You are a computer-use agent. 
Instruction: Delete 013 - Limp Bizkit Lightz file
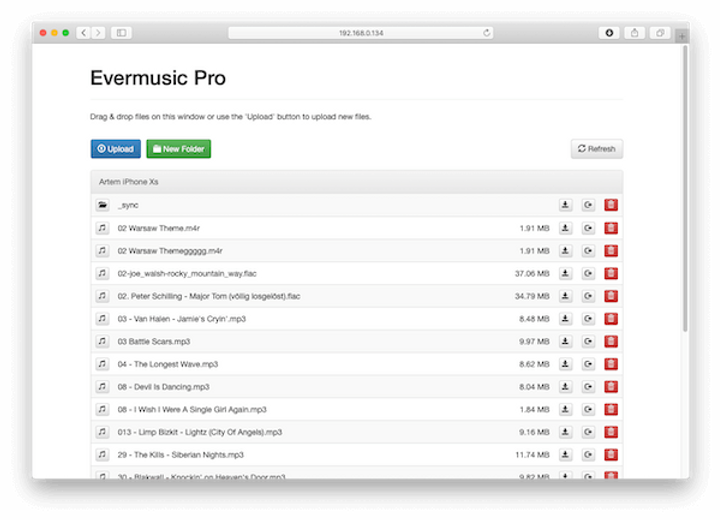[611, 432]
